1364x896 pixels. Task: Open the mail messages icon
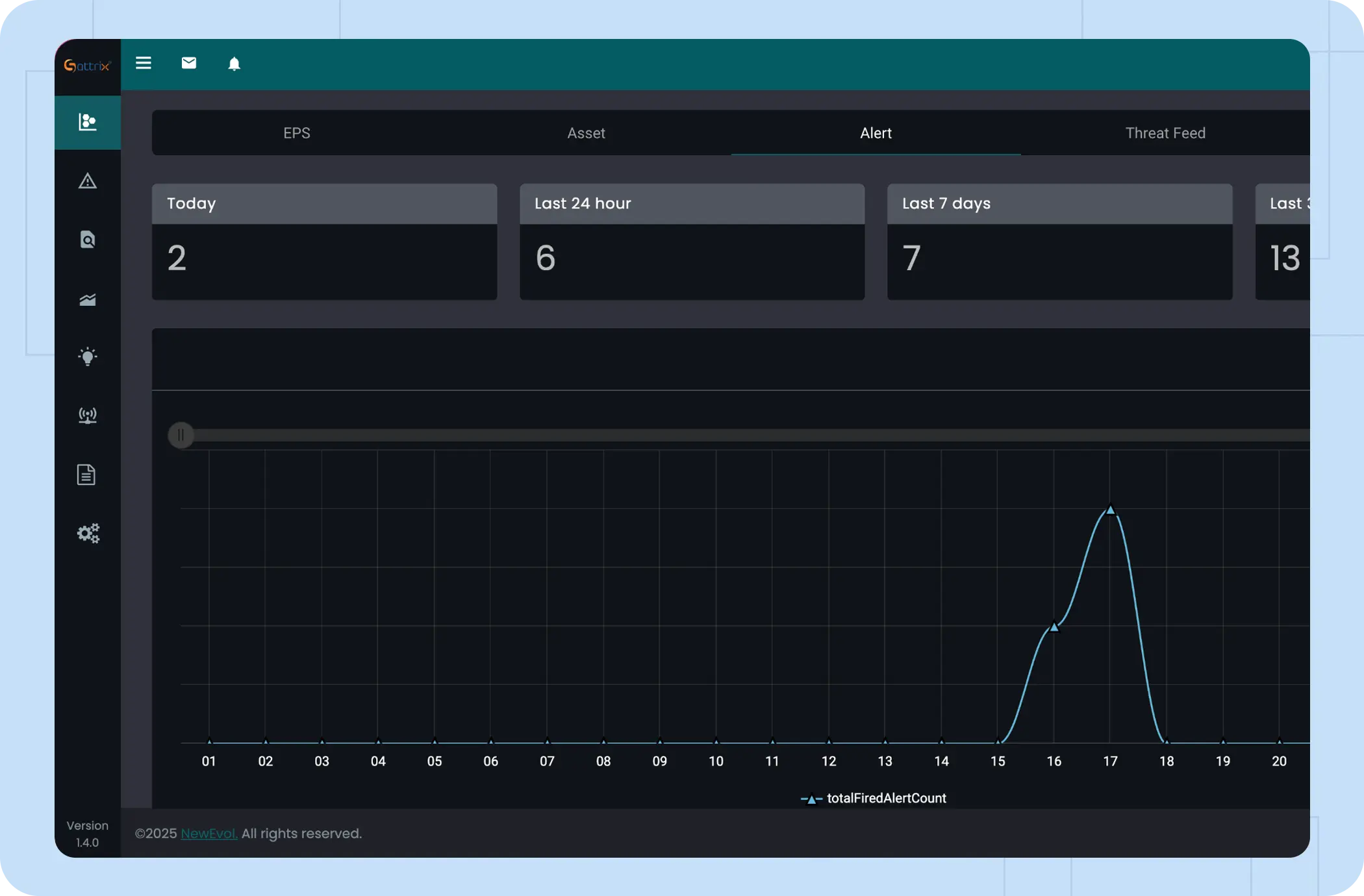189,63
